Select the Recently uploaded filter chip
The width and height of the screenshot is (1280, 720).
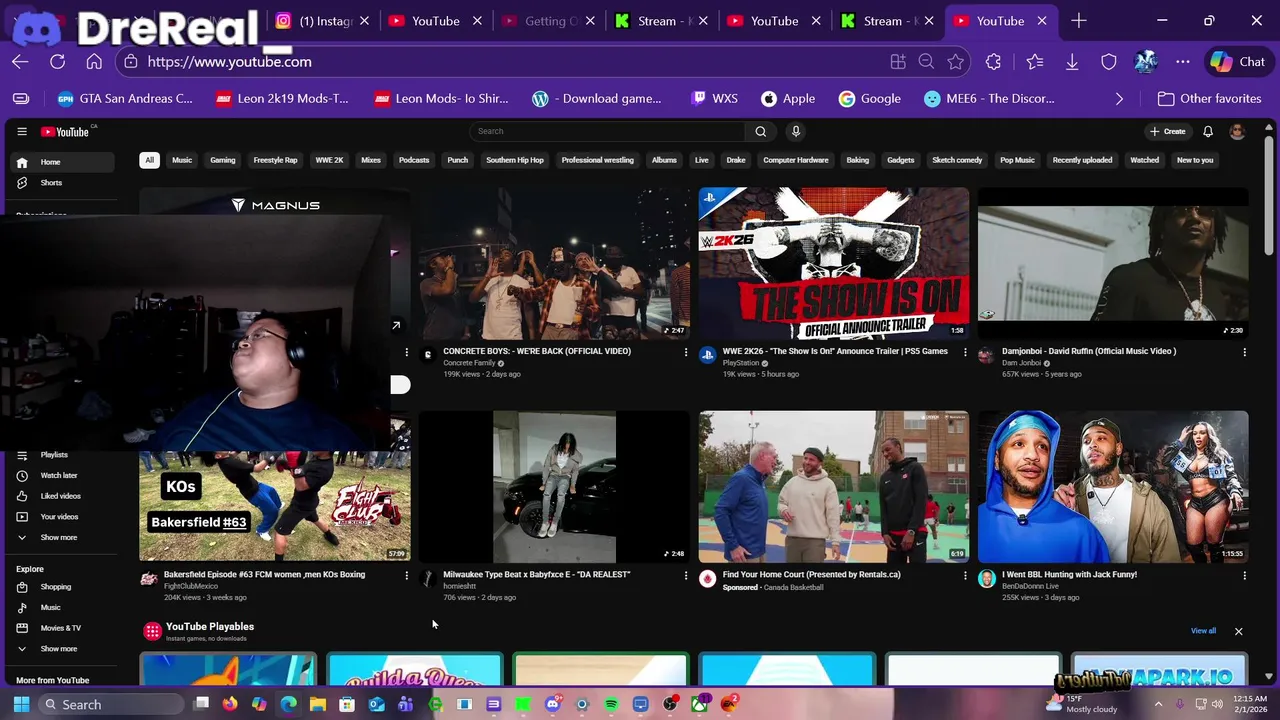(x=1082, y=160)
